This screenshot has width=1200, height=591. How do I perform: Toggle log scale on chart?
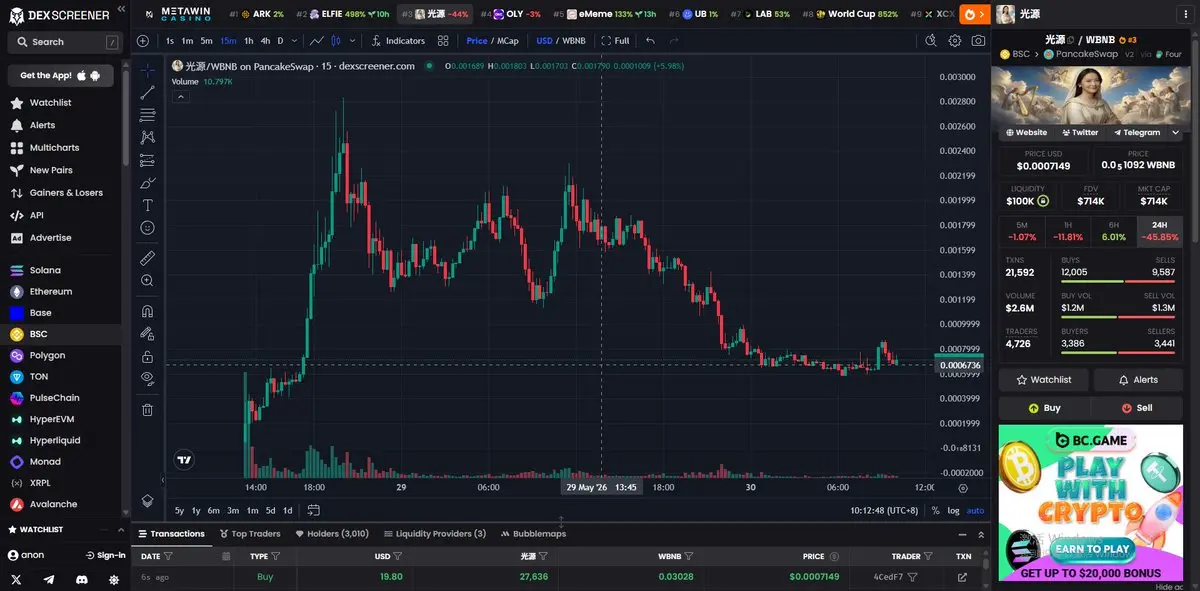click(953, 510)
